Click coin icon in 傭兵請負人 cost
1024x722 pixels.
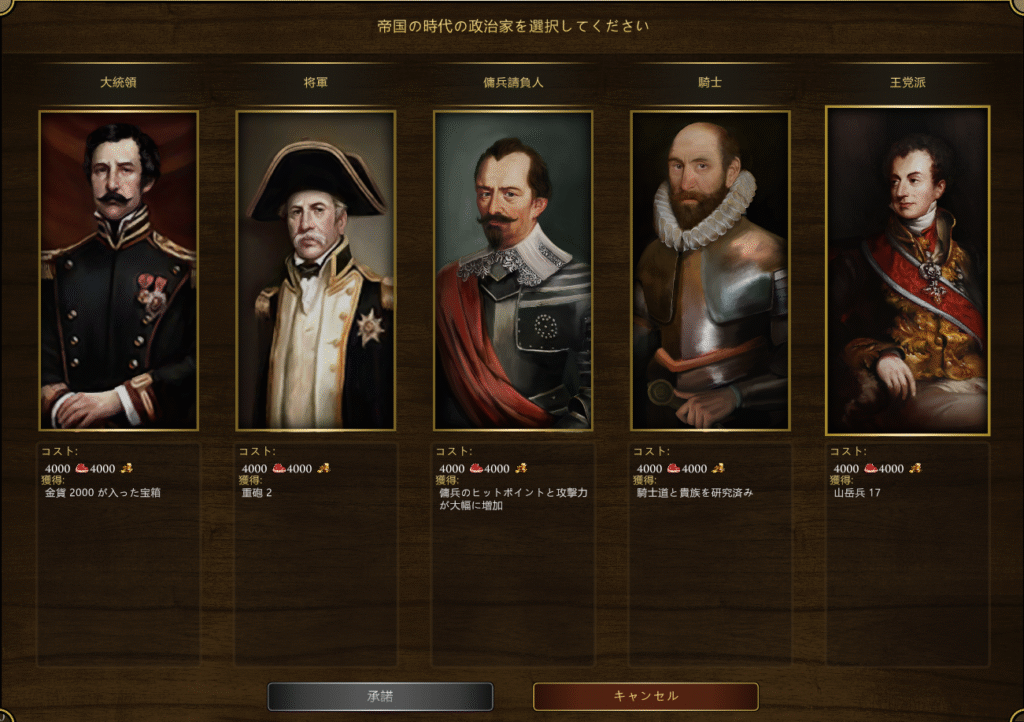pyautogui.click(x=521, y=468)
